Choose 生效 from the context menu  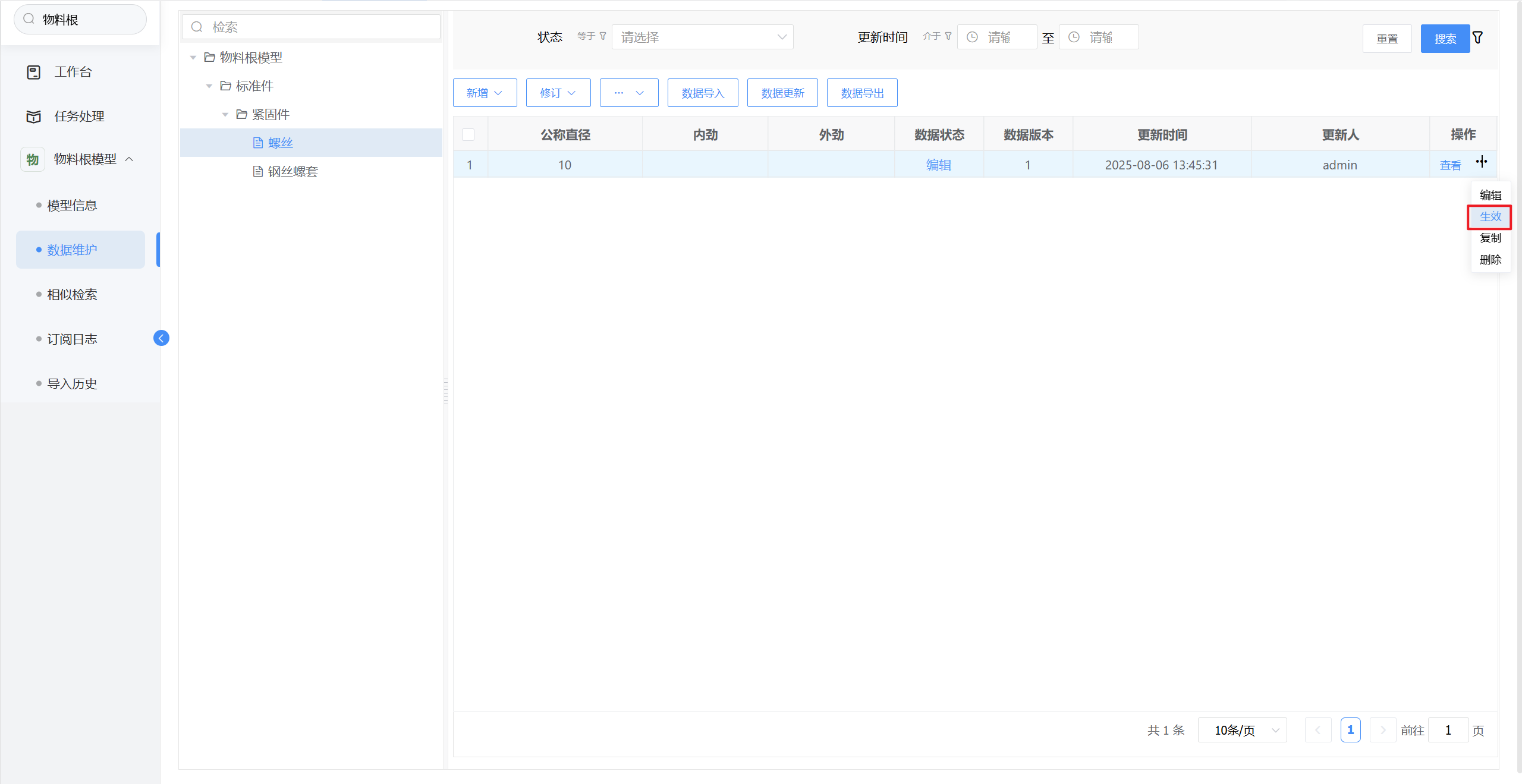tap(1490, 217)
